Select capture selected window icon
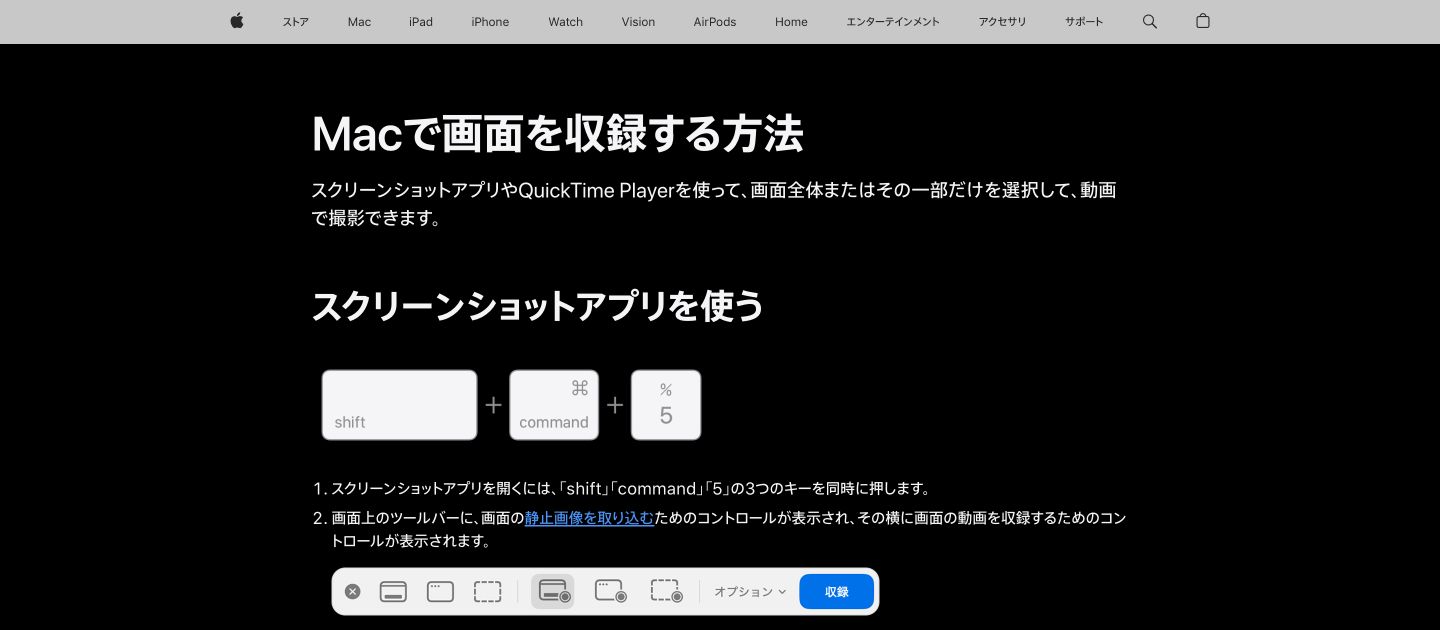1440x630 pixels. click(x=440, y=592)
